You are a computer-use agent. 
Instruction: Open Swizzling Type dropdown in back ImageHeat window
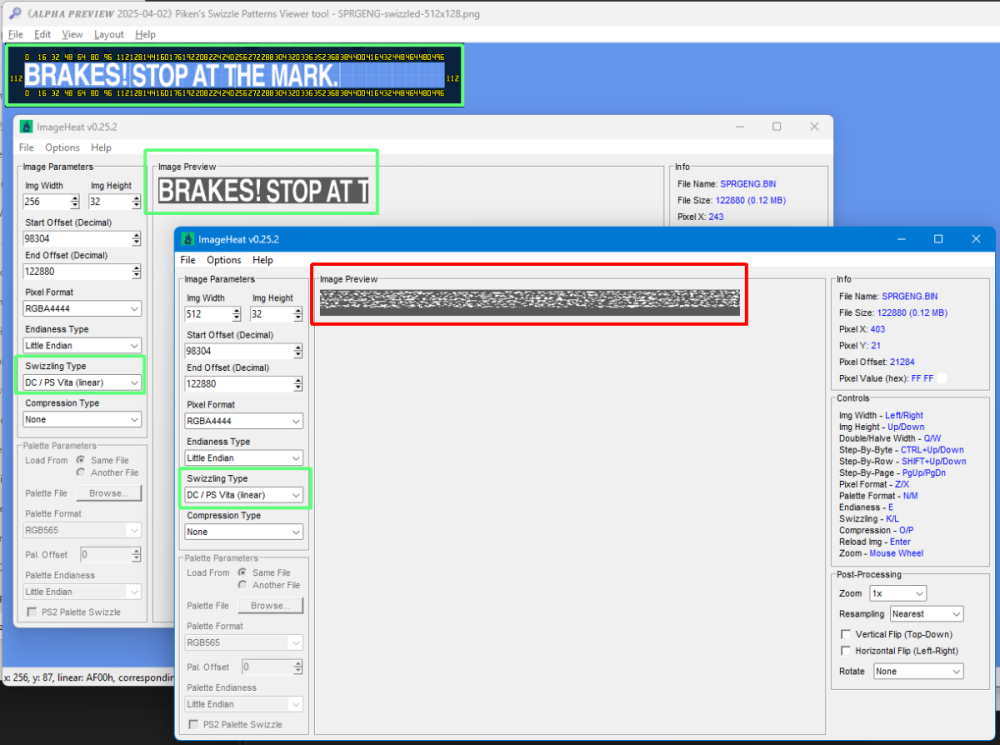pos(82,383)
